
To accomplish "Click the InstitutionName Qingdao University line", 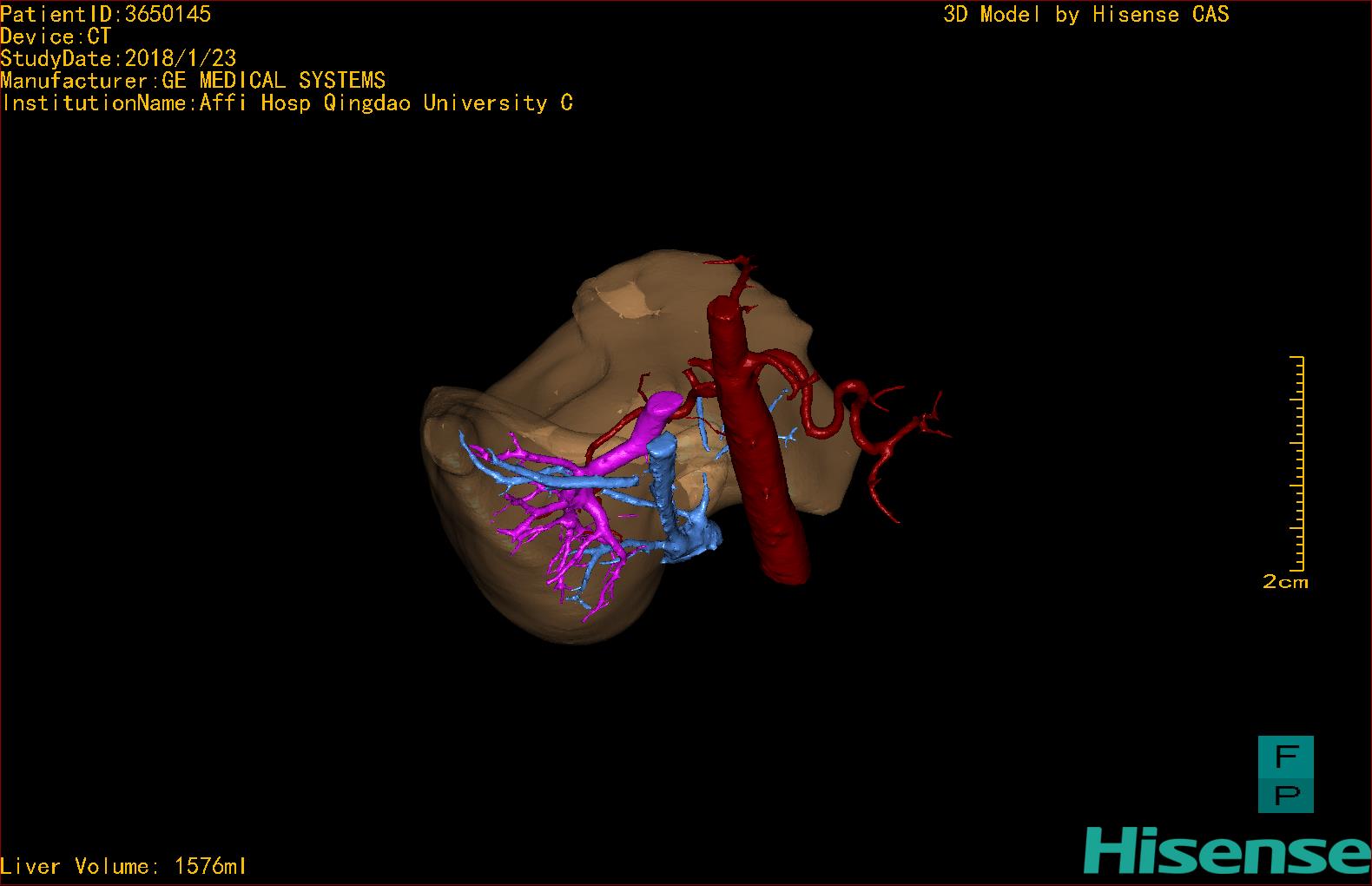I will click(x=287, y=103).
